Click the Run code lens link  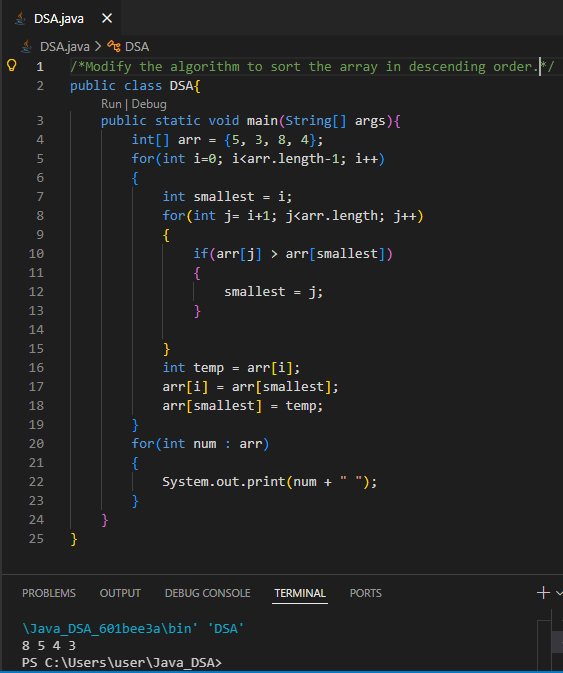[x=111, y=104]
